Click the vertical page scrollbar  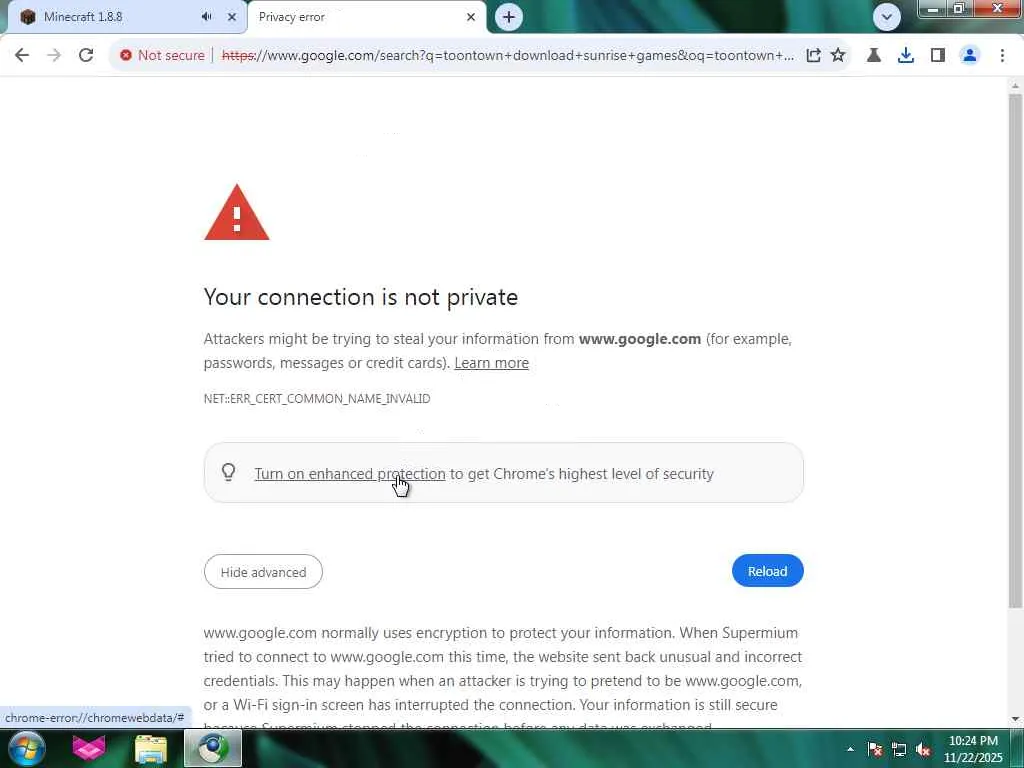[x=1015, y=350]
